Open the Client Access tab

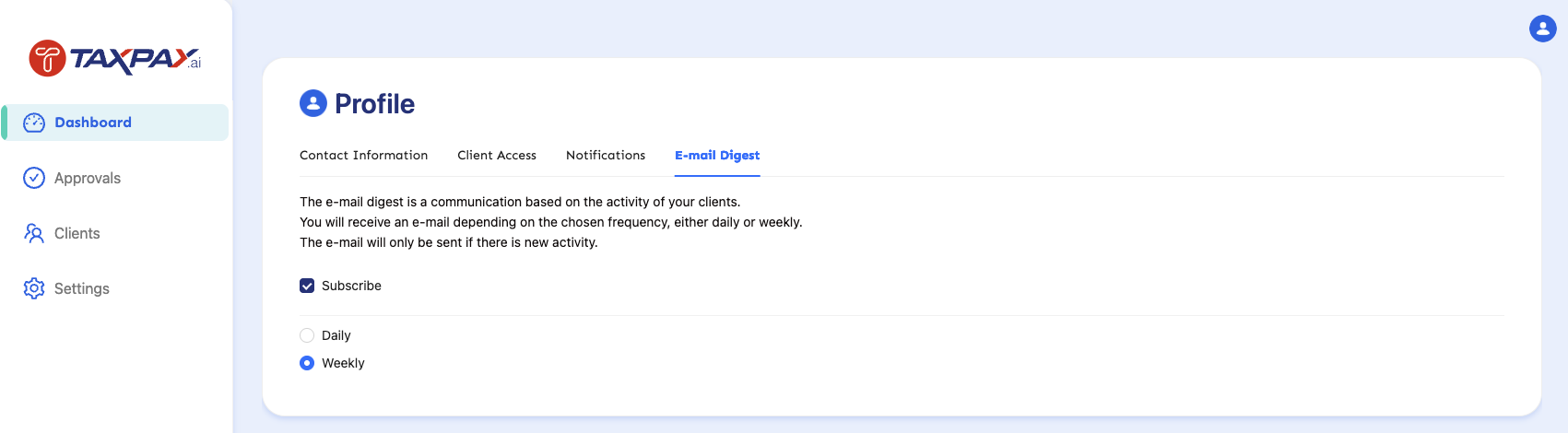pyautogui.click(x=496, y=155)
